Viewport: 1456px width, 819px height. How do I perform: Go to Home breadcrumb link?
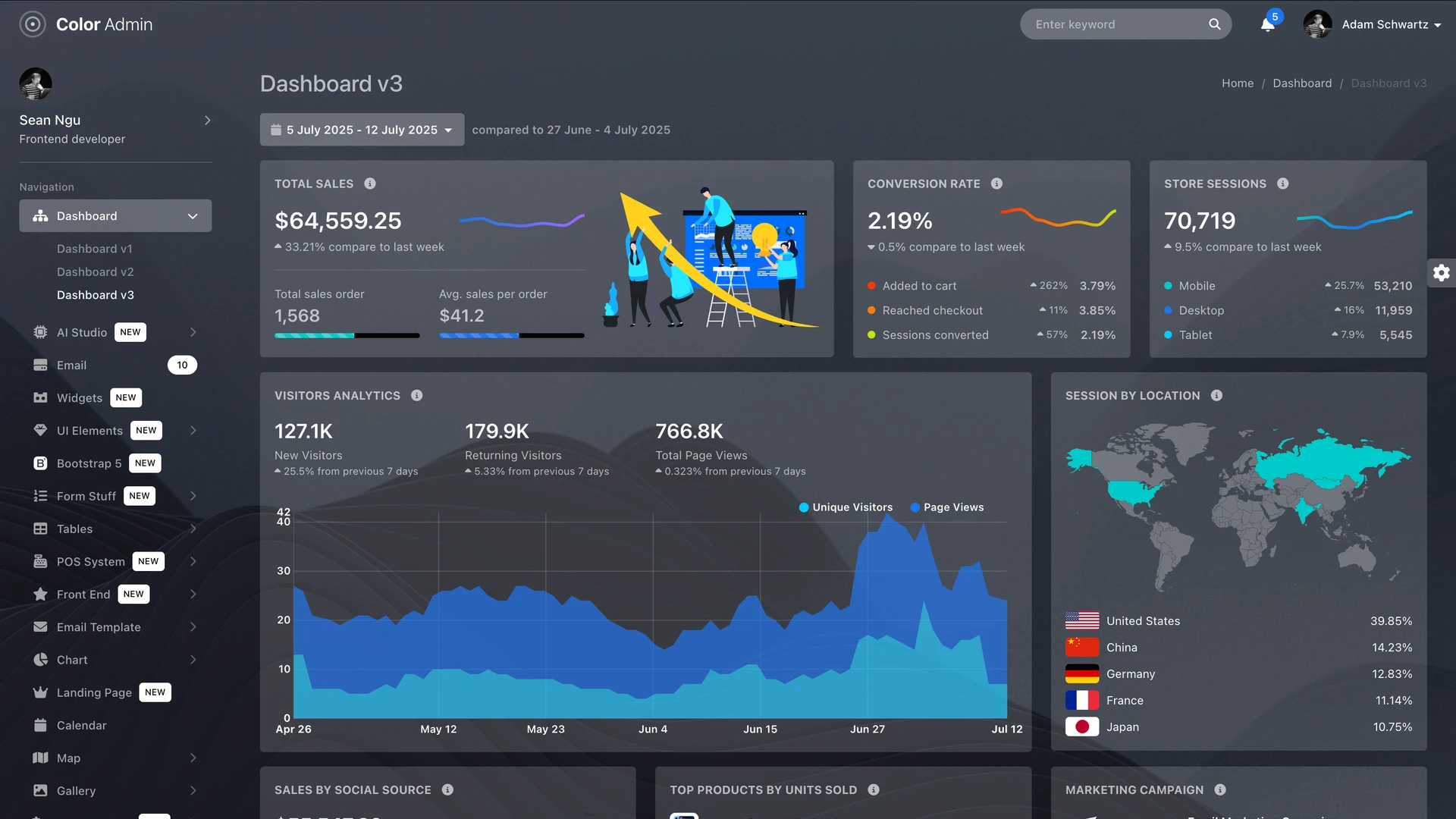pos(1238,83)
